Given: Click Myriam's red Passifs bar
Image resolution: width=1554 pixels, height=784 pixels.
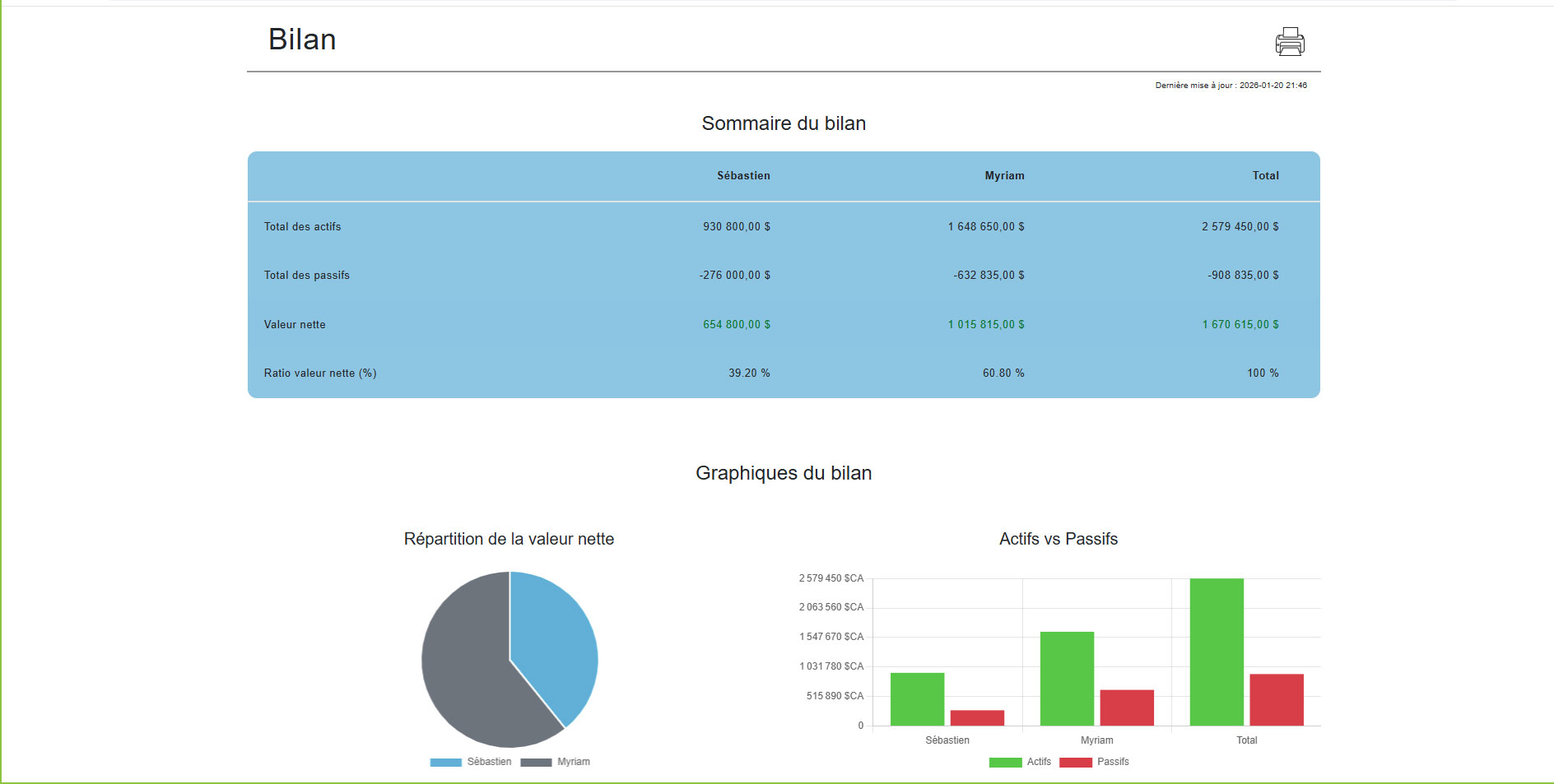Looking at the screenshot, I should [x=1127, y=707].
